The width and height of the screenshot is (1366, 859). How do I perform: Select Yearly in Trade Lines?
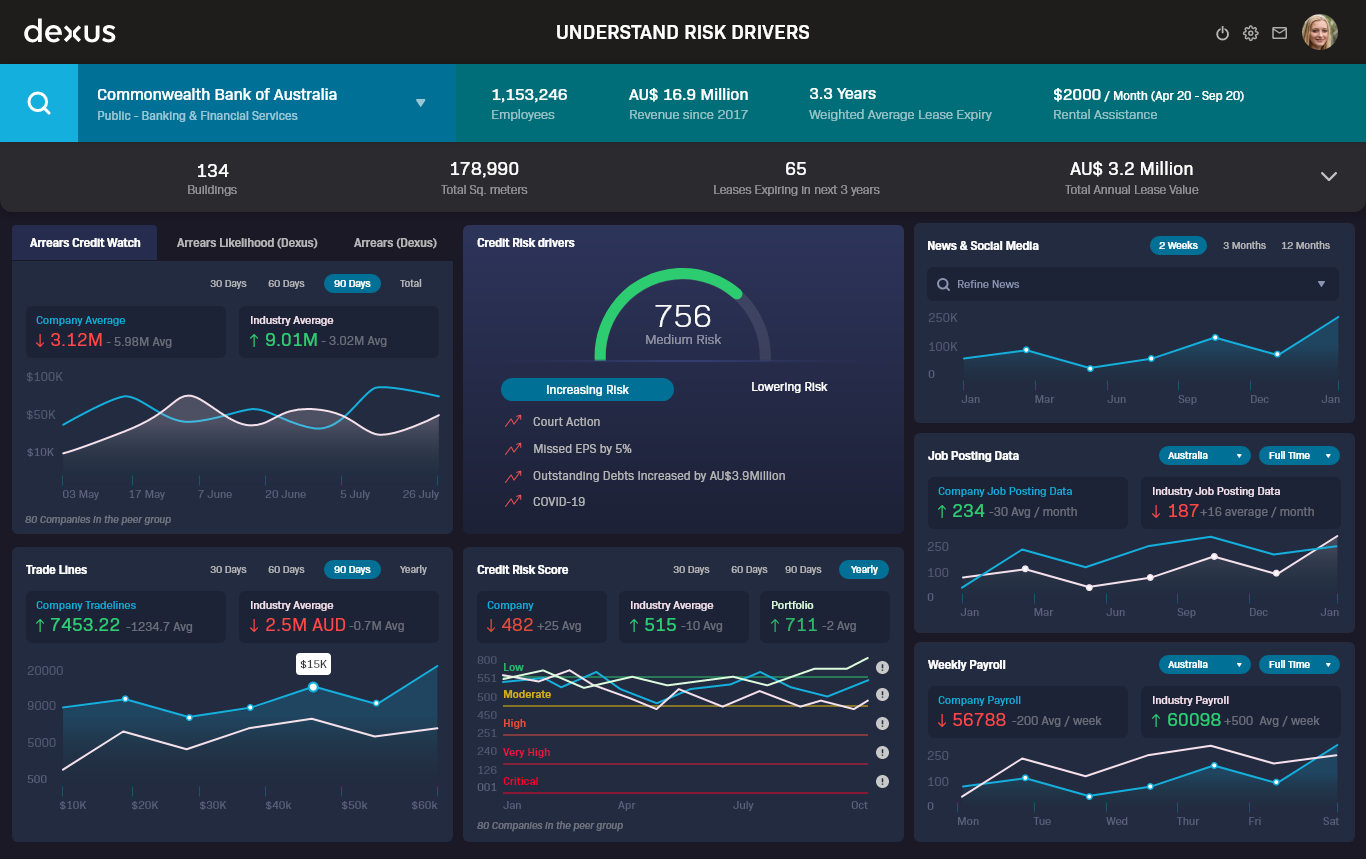(x=413, y=569)
